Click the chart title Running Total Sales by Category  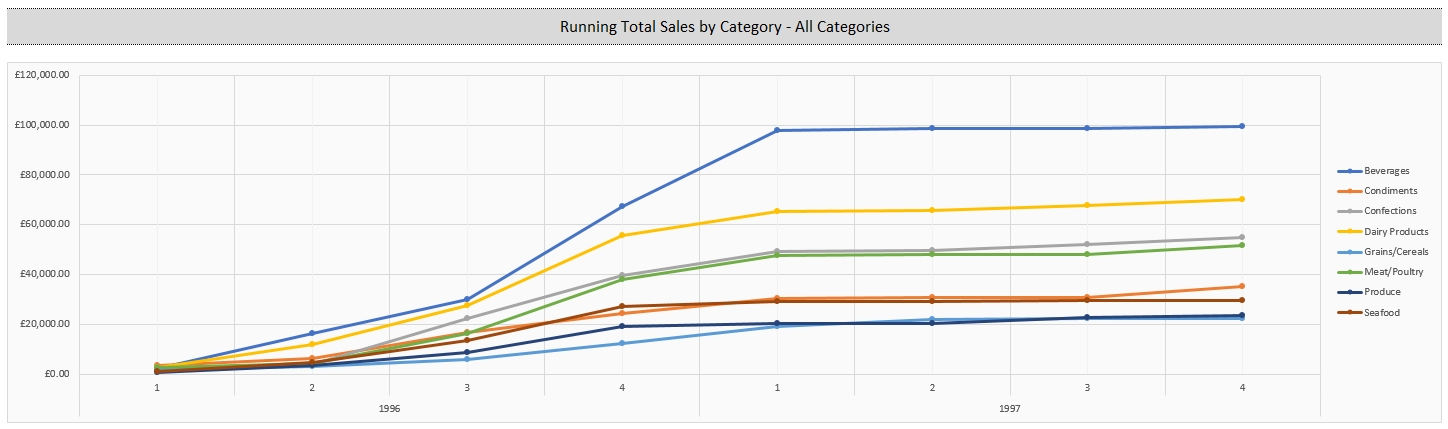pos(724,27)
